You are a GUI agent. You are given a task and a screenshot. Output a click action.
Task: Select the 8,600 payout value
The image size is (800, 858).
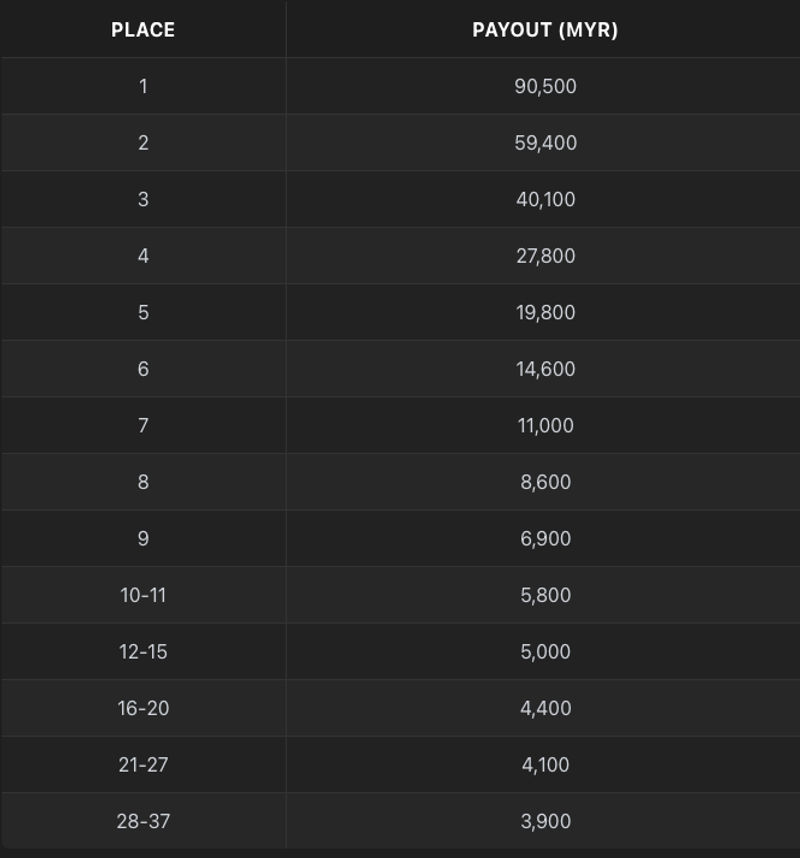tap(545, 482)
